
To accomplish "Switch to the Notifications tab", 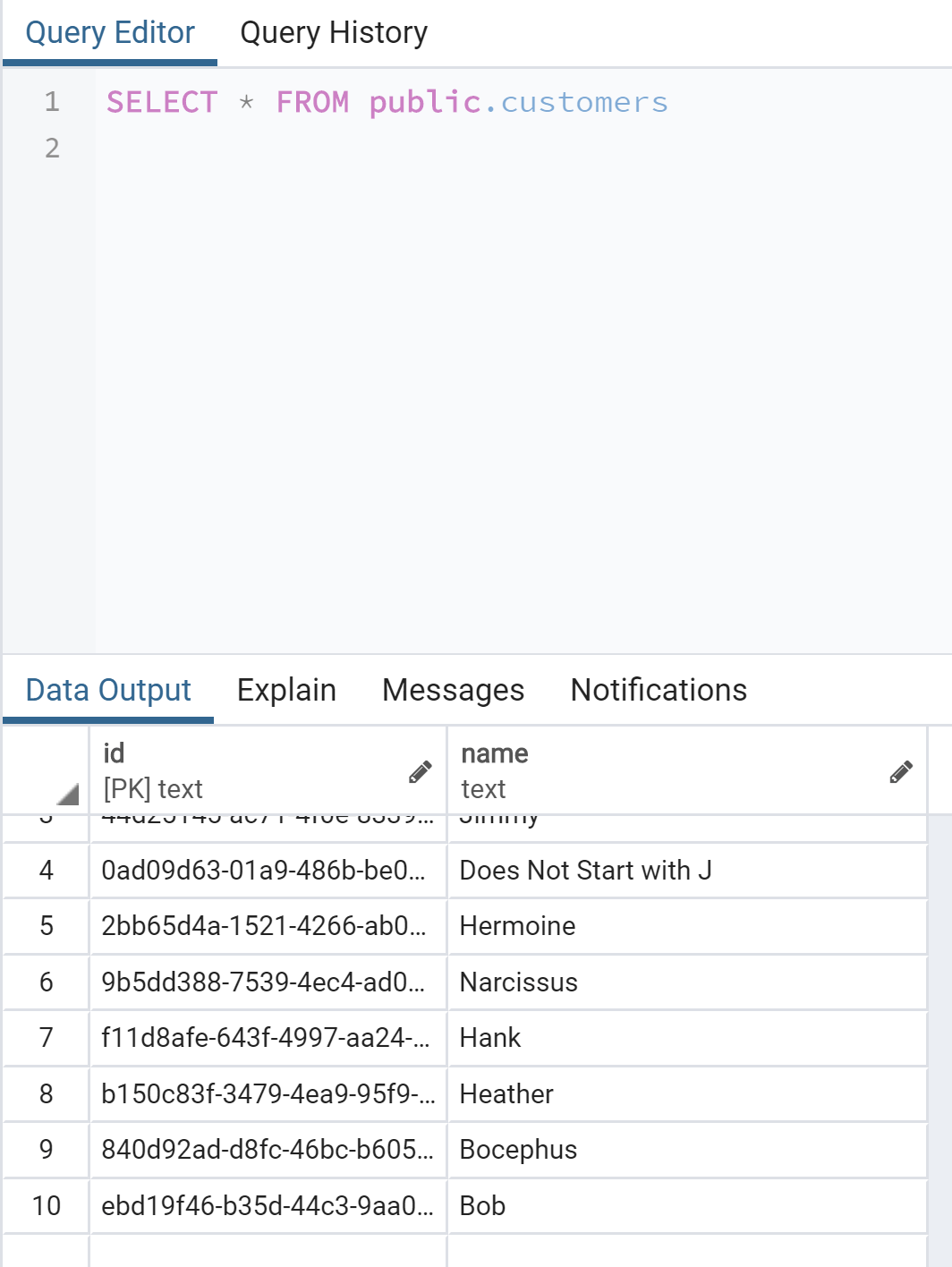I will (x=659, y=690).
